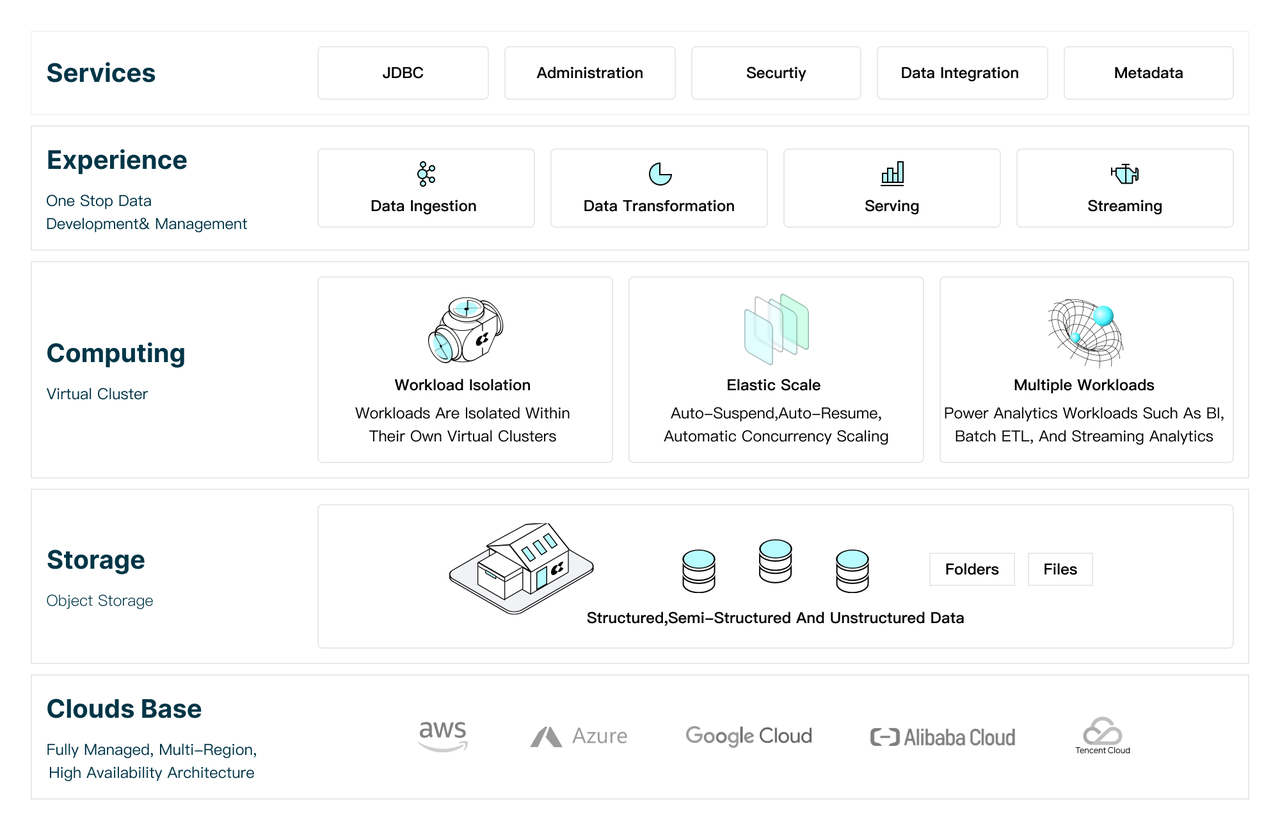Click the Azure logo

[x=579, y=737]
